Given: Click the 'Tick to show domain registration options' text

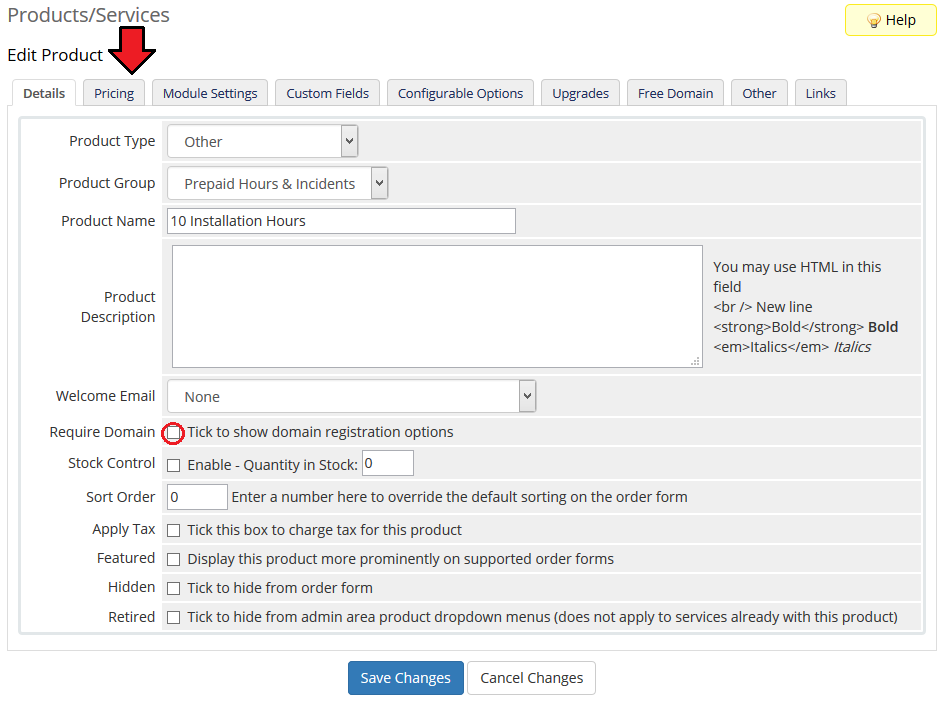Looking at the screenshot, I should coord(320,432).
